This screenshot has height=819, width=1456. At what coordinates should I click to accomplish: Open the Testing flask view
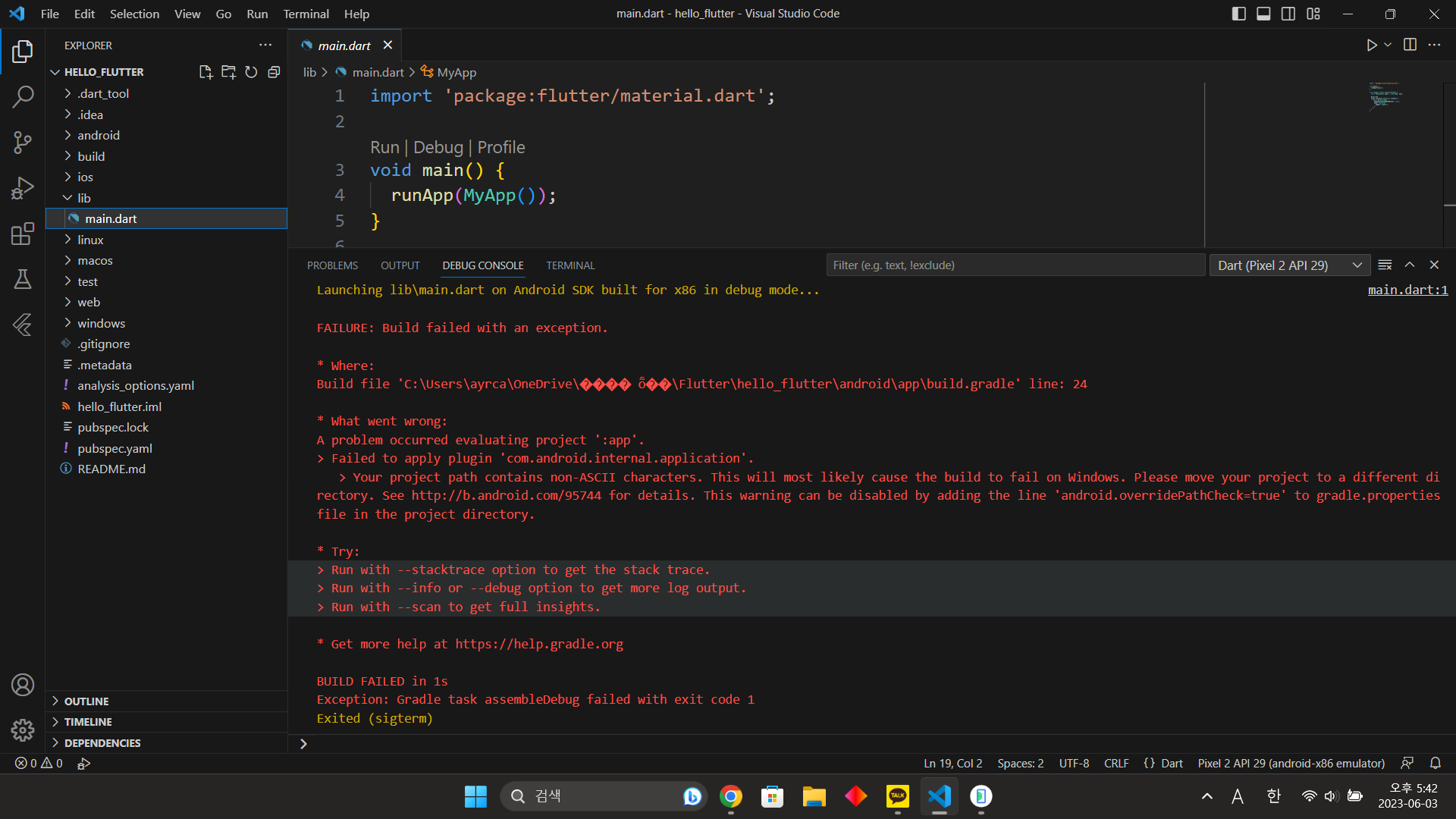(x=23, y=279)
